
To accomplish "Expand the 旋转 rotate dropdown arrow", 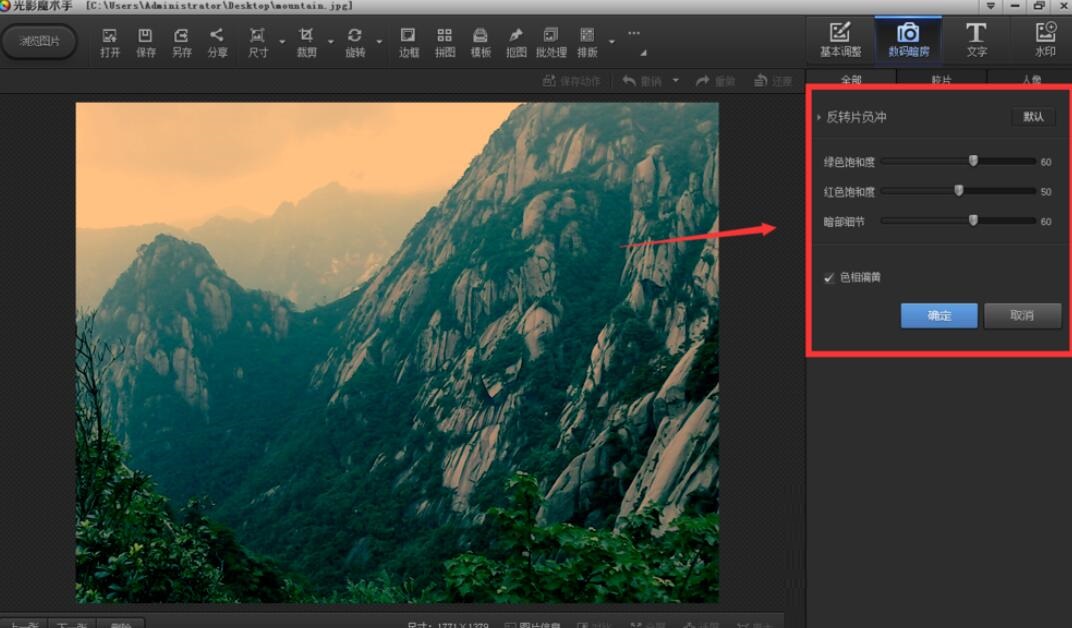I will [x=379, y=42].
